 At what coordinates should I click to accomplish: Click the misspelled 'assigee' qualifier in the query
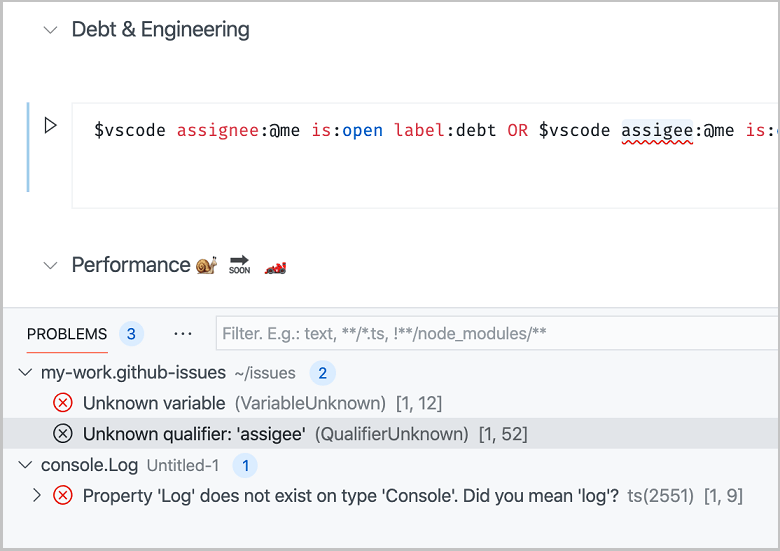pyautogui.click(x=657, y=130)
